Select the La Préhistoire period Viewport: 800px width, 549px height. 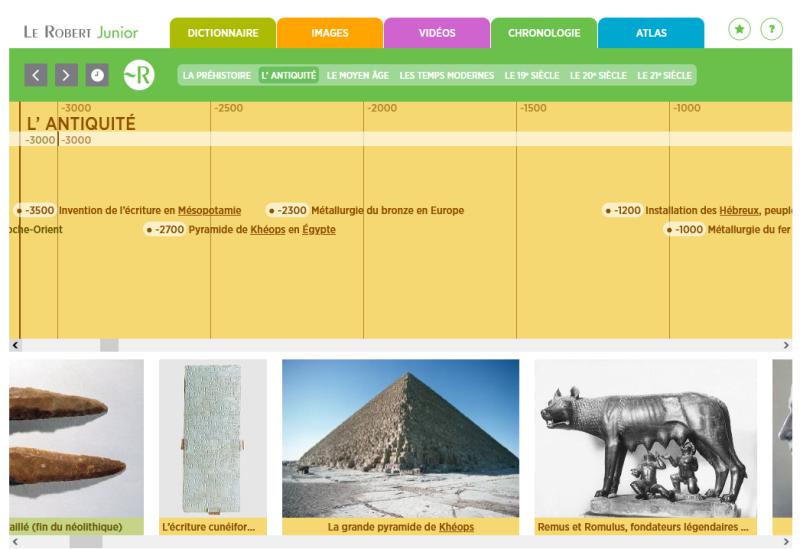click(217, 75)
